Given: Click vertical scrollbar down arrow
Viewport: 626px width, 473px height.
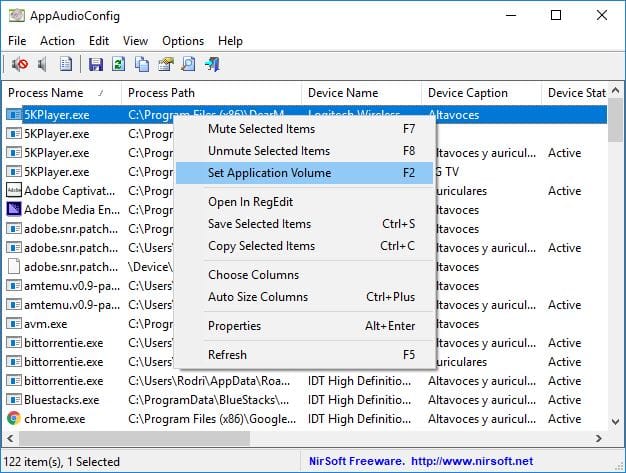Looking at the screenshot, I should click(x=616, y=422).
